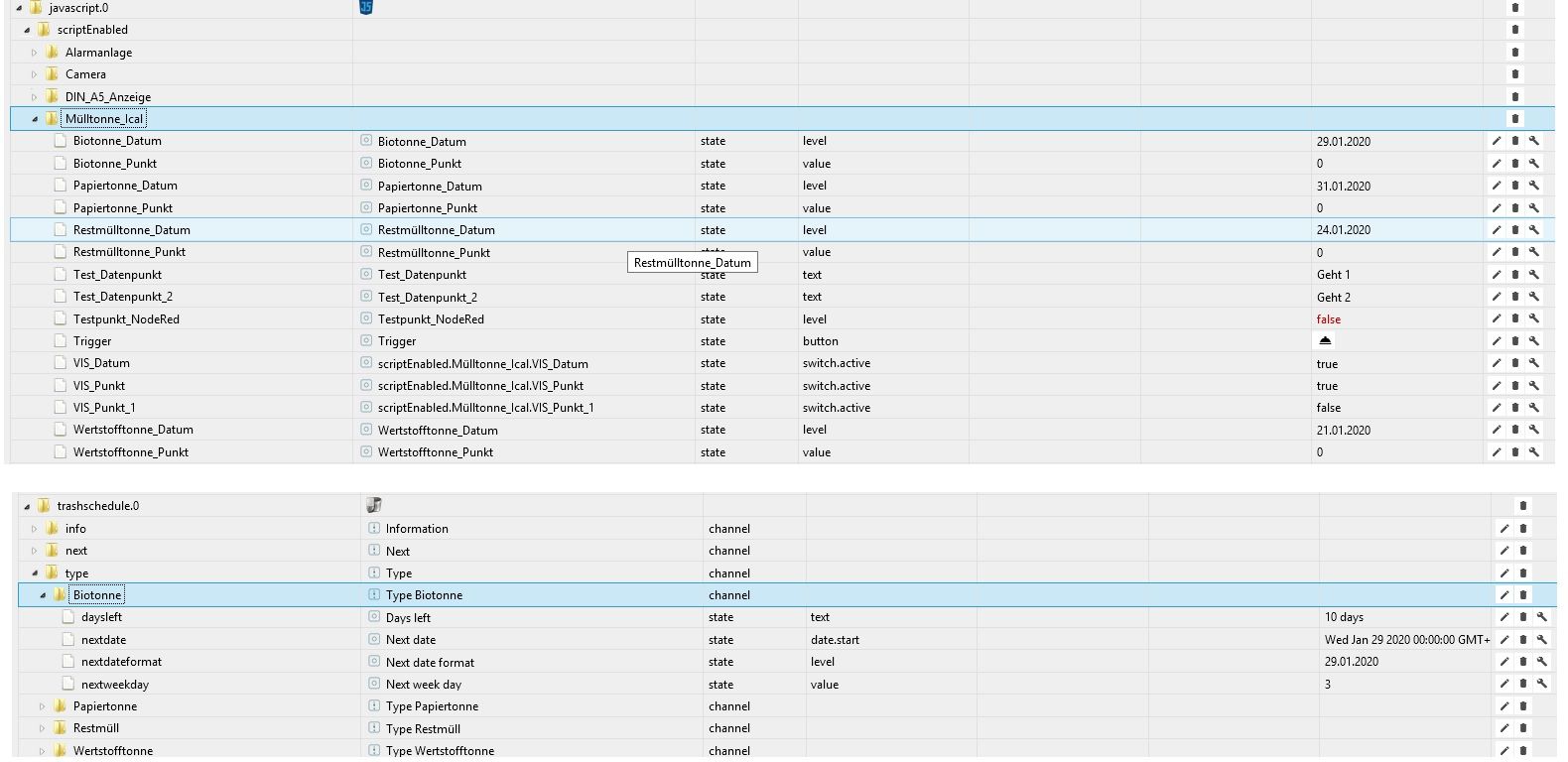Select the 'Type Wertstofftonne' name cell

[x=440, y=751]
